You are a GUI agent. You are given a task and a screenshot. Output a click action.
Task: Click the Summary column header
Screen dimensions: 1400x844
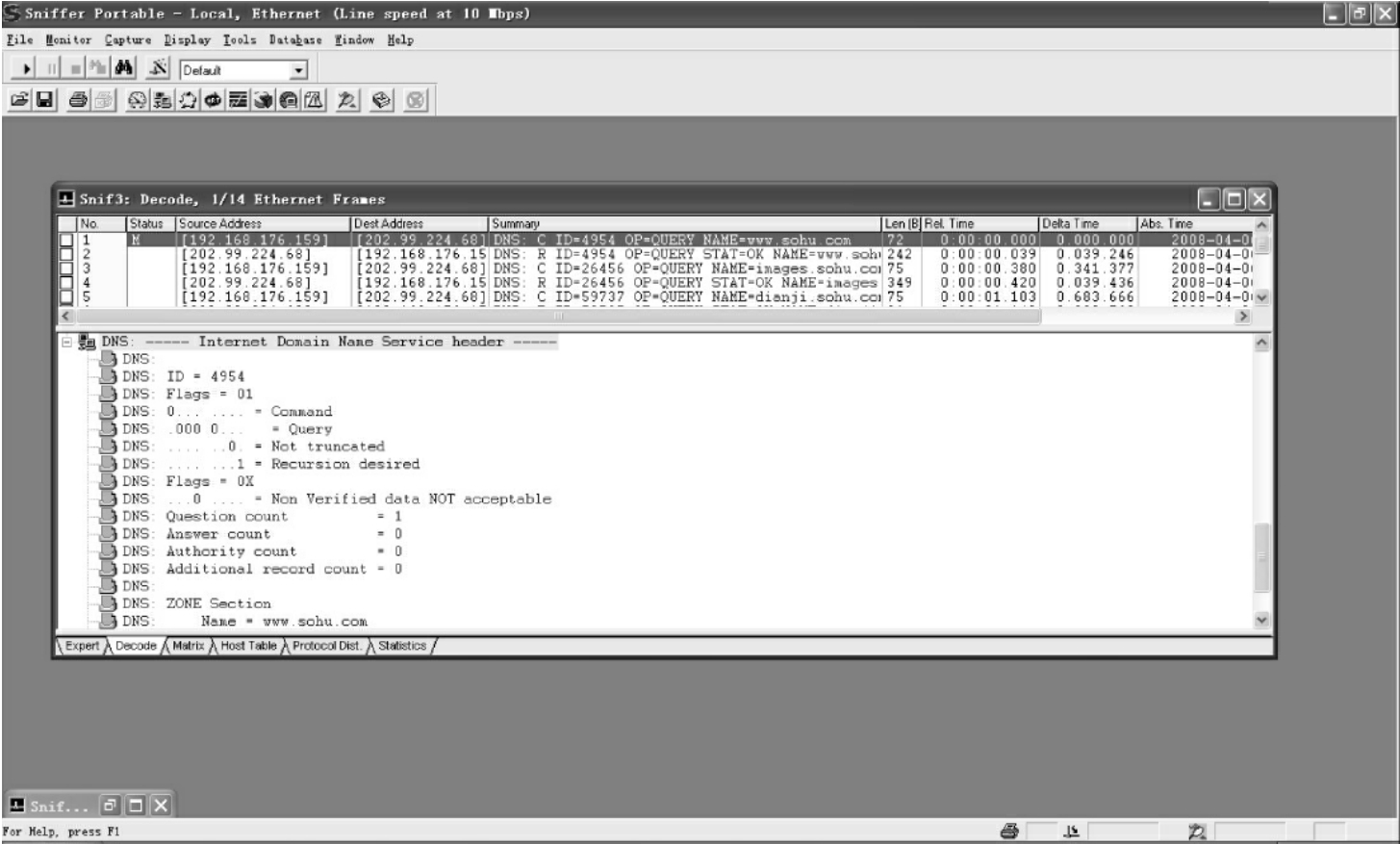[x=686, y=223]
